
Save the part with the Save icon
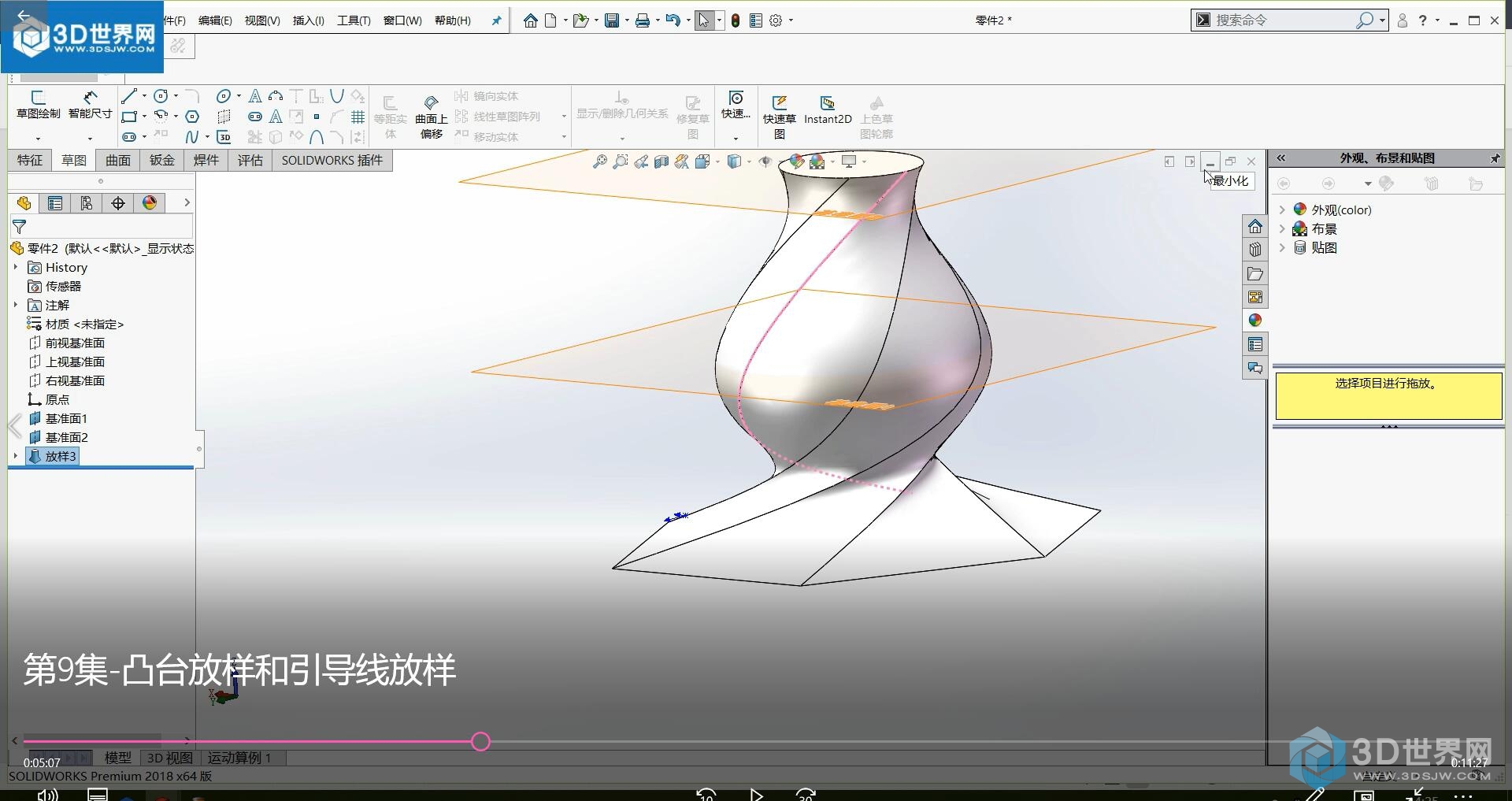pyautogui.click(x=611, y=20)
